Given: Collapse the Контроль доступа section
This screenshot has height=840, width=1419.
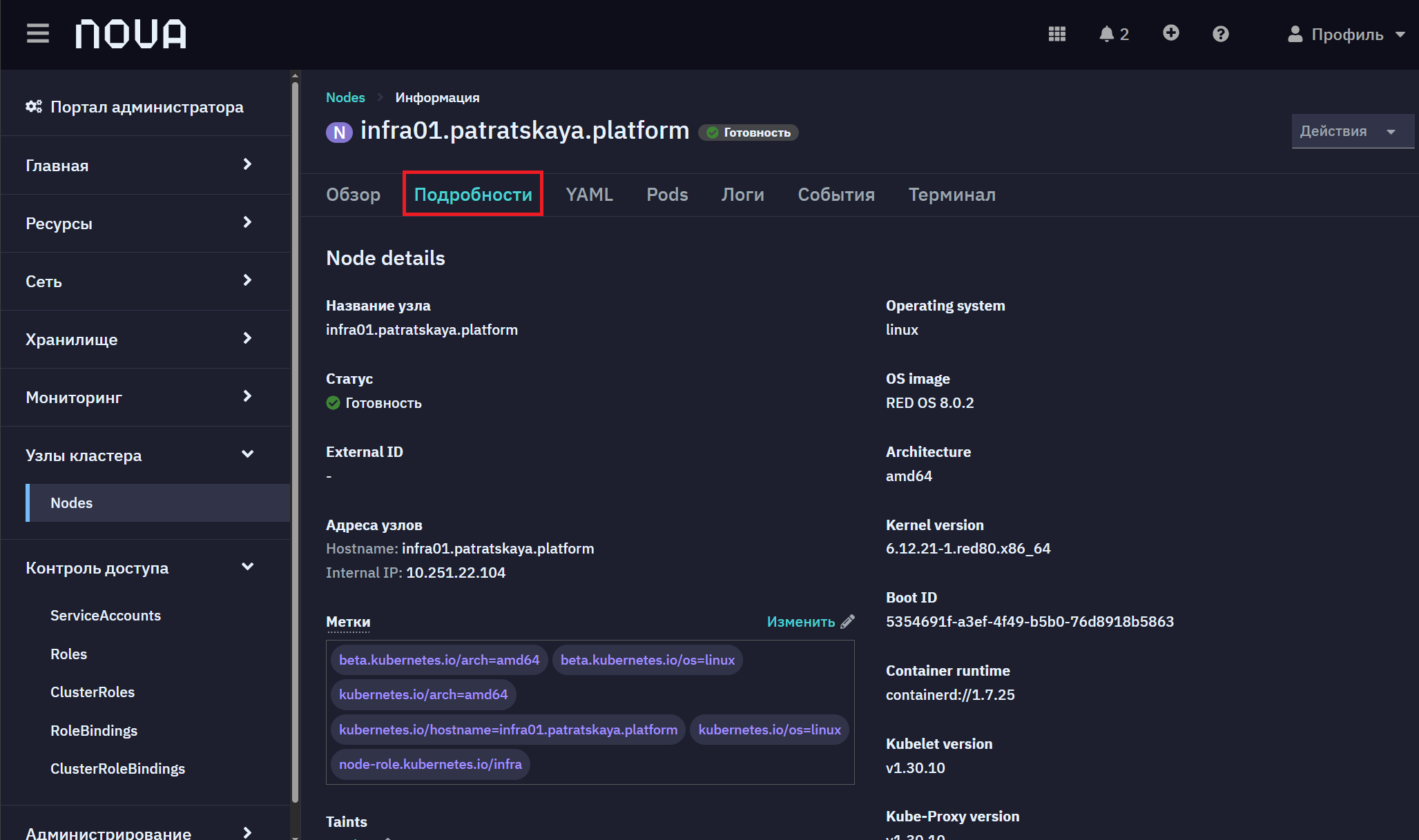Looking at the screenshot, I should pyautogui.click(x=145, y=567).
